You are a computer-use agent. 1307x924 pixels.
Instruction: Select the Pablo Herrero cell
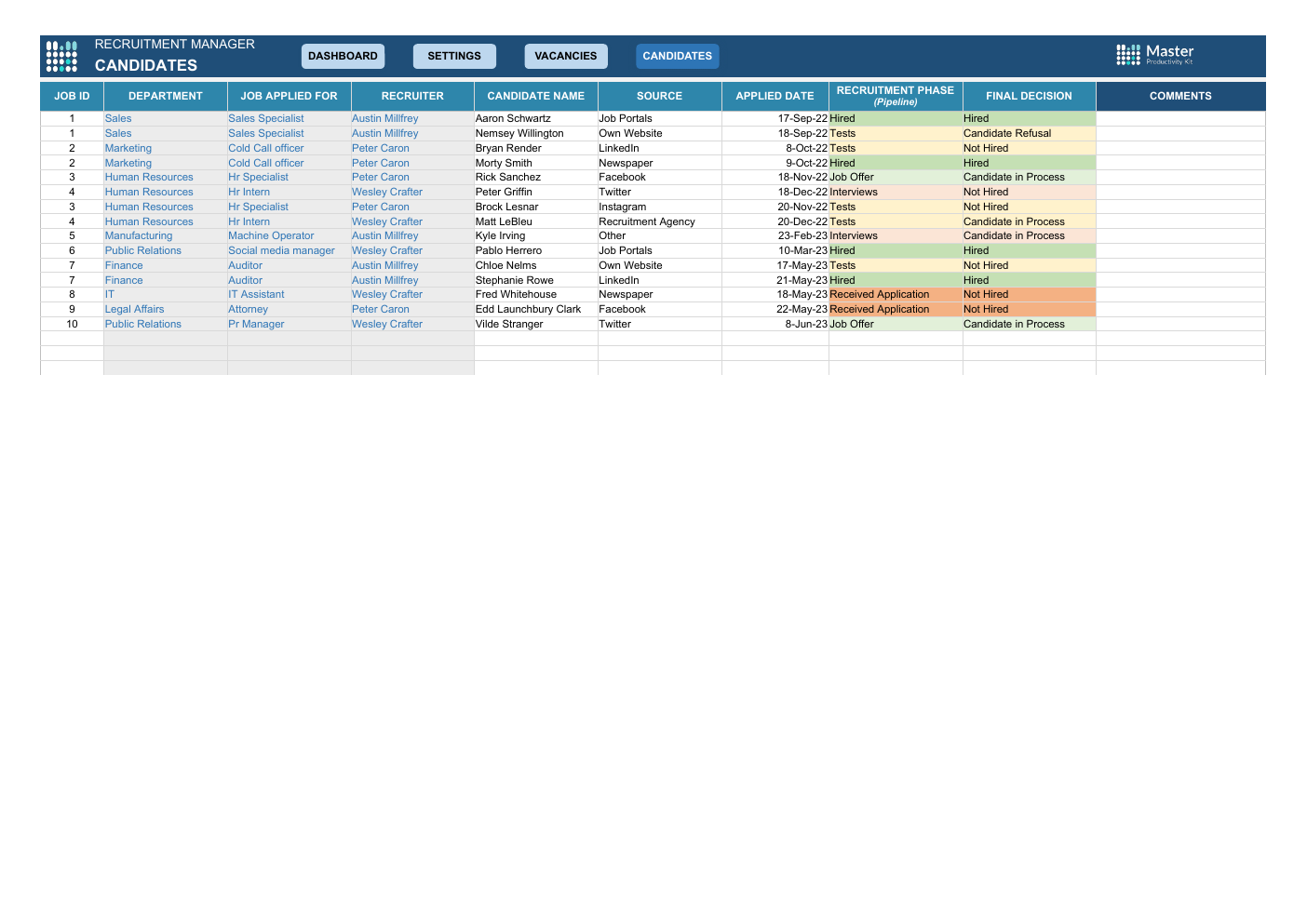[536, 250]
